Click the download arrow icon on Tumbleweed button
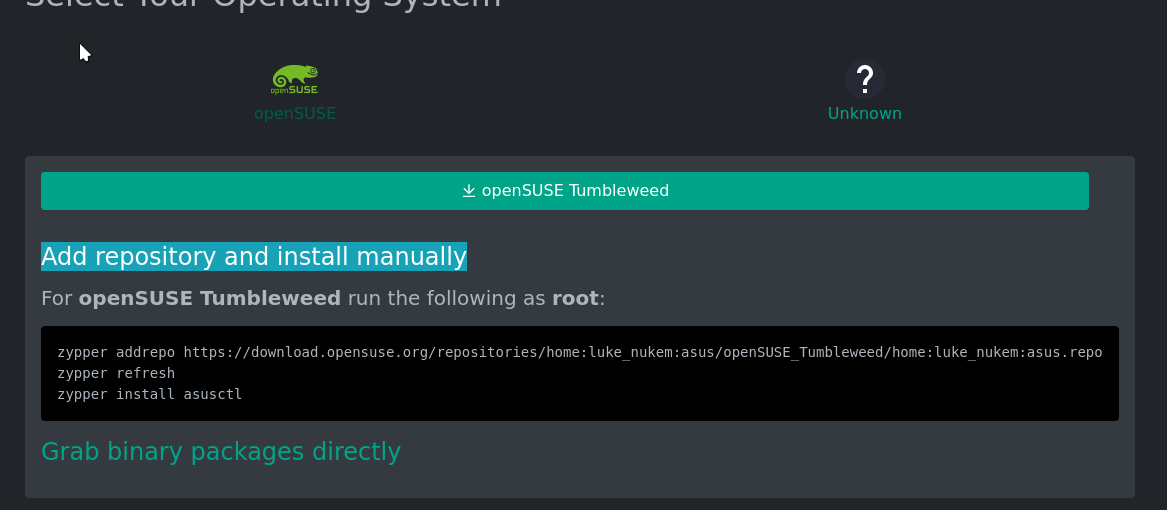Image resolution: width=1167 pixels, height=510 pixels. (468, 191)
